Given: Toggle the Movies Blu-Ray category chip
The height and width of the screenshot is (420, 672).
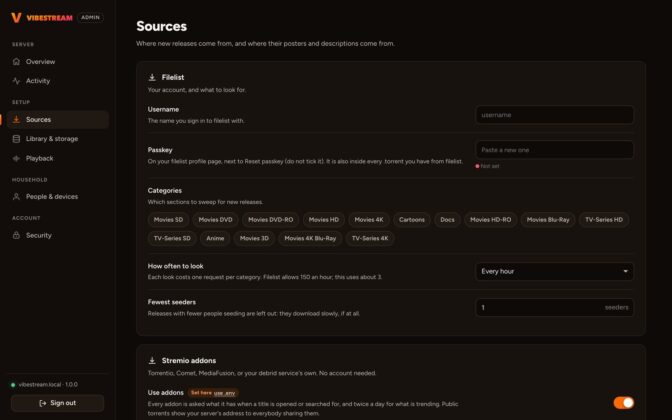Looking at the screenshot, I should (x=548, y=220).
